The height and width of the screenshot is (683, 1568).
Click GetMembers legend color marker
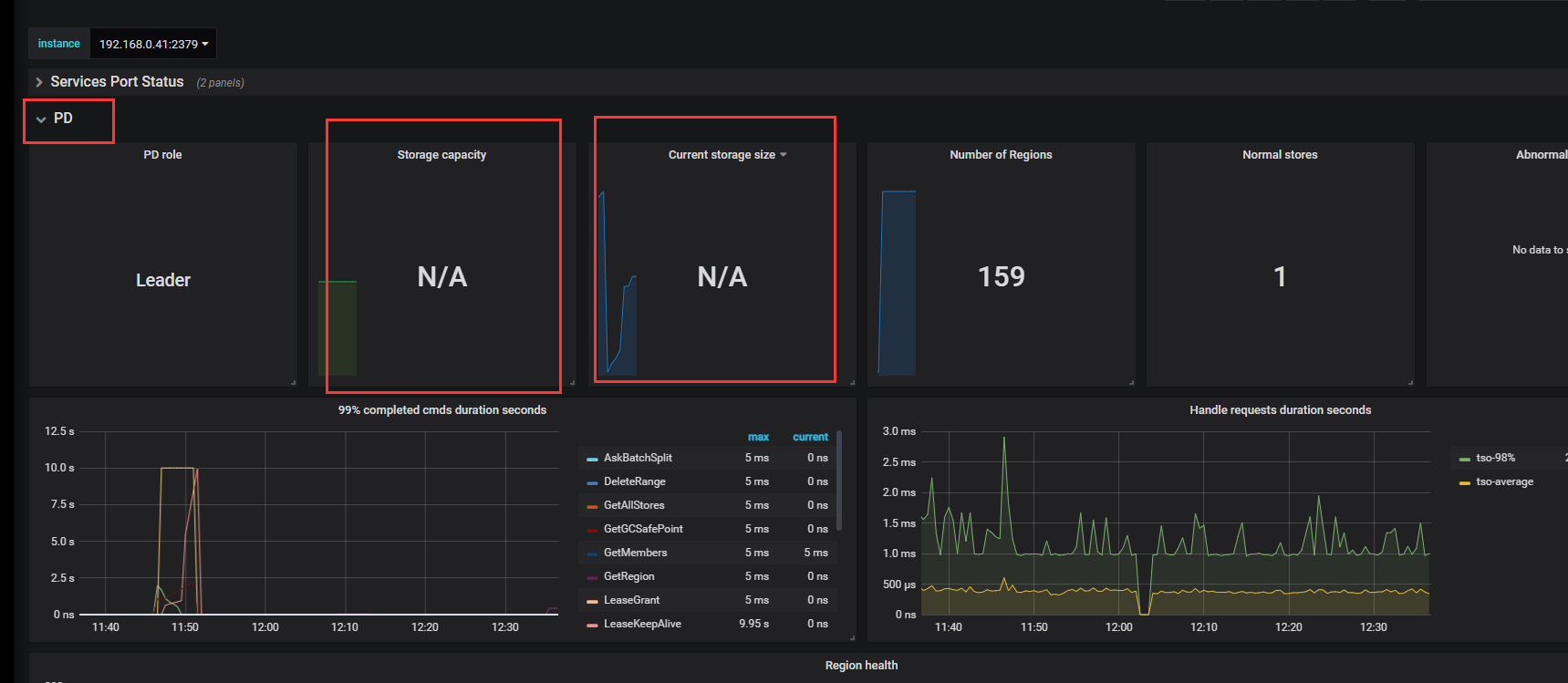tap(592, 554)
